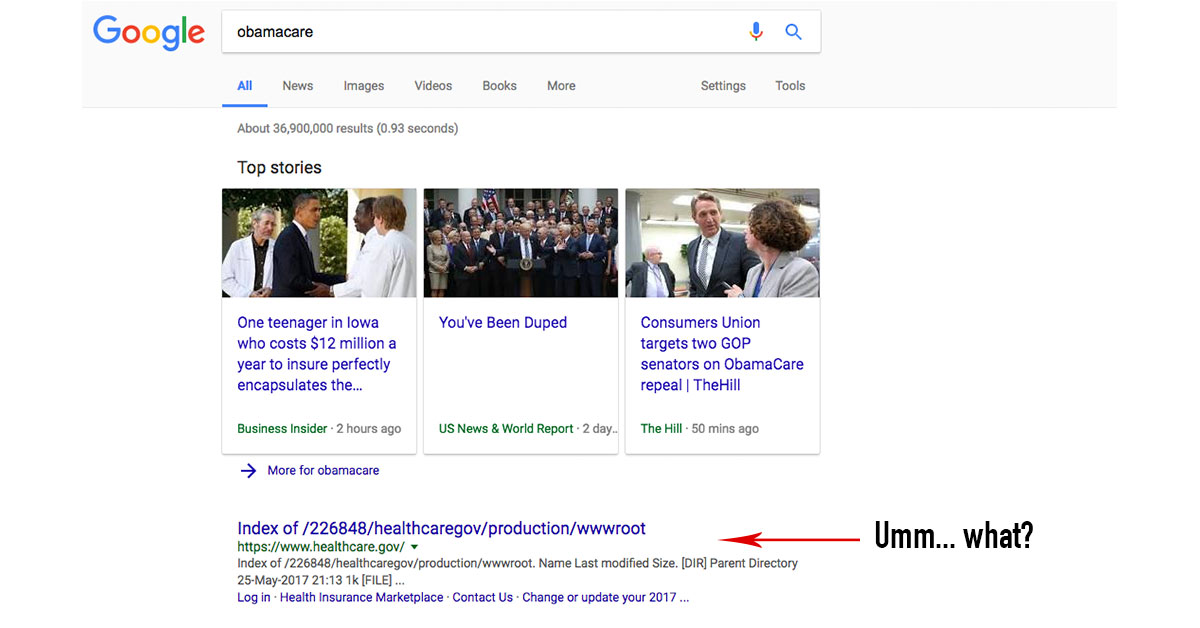Click 'The Hill' source label
This screenshot has width=1200, height=628.
click(x=661, y=429)
